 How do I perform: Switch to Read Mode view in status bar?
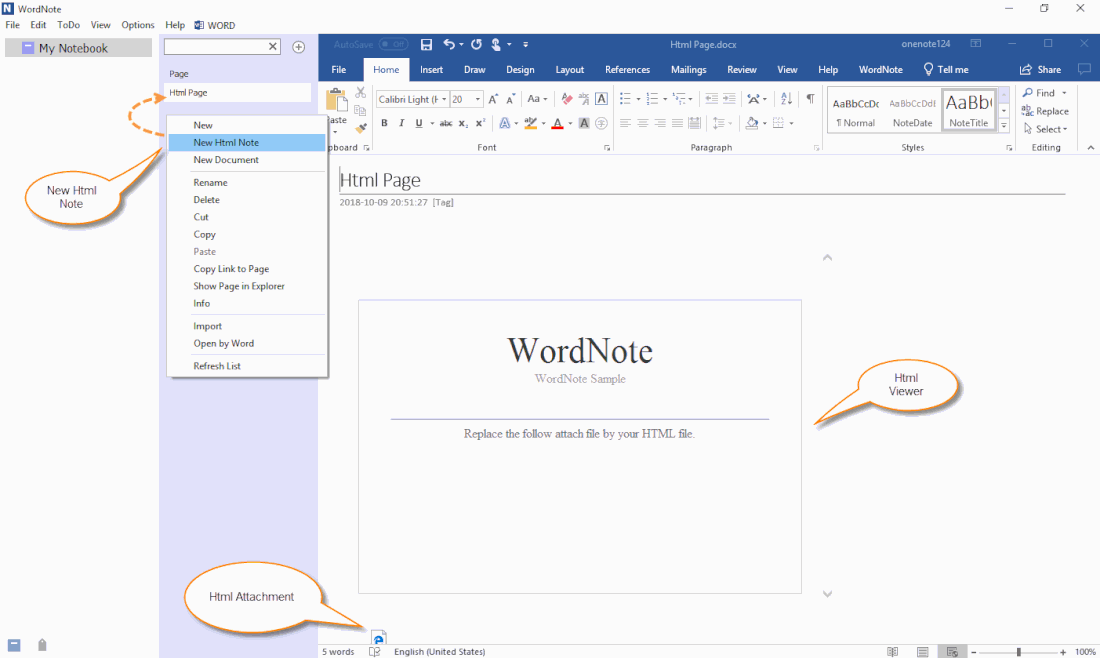pos(892,652)
